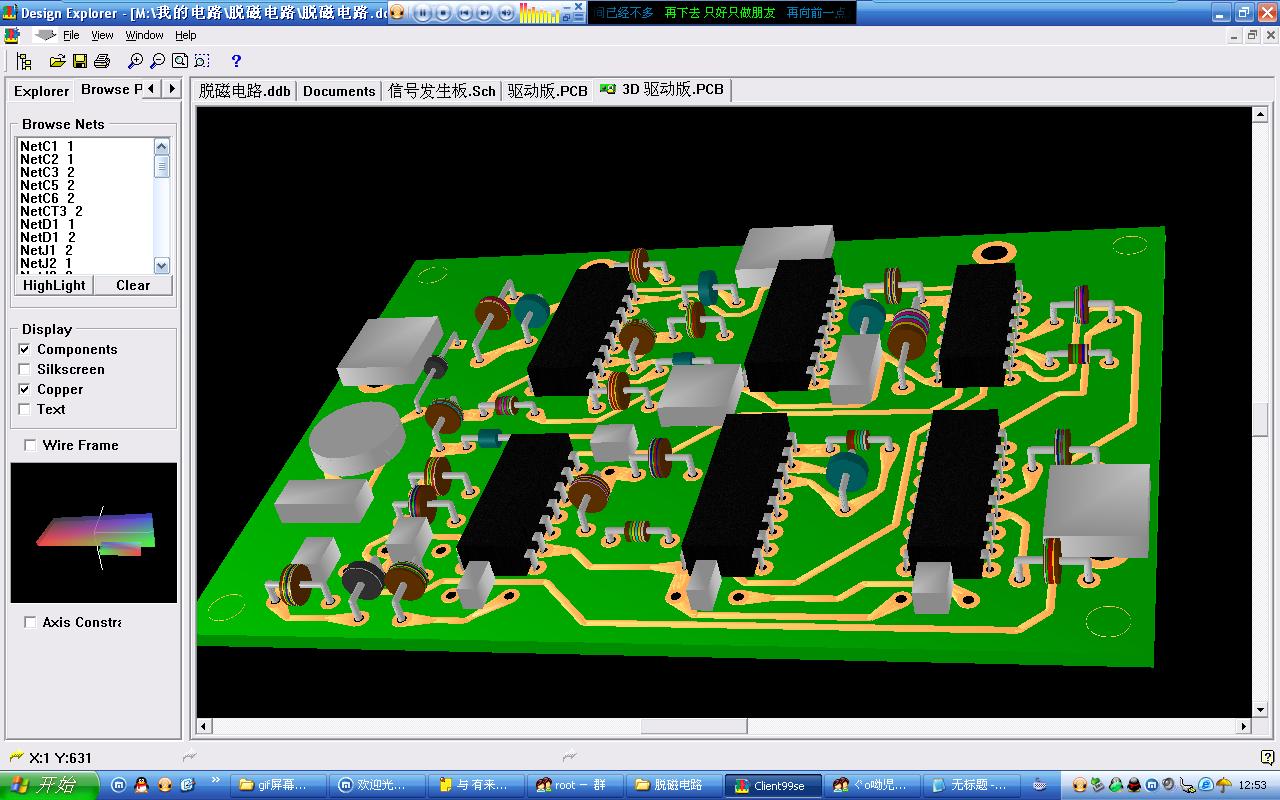This screenshot has height=800, width=1280.
Task: Click the system clock showing 12:53
Action: tap(1252, 785)
